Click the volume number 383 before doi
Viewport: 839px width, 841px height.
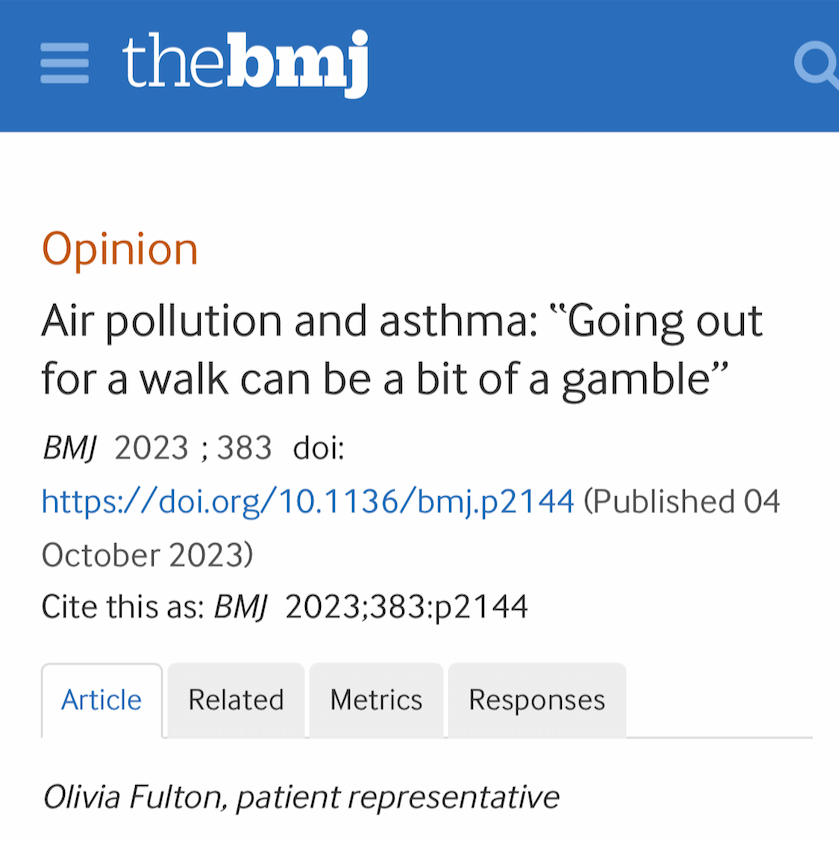click(x=244, y=447)
